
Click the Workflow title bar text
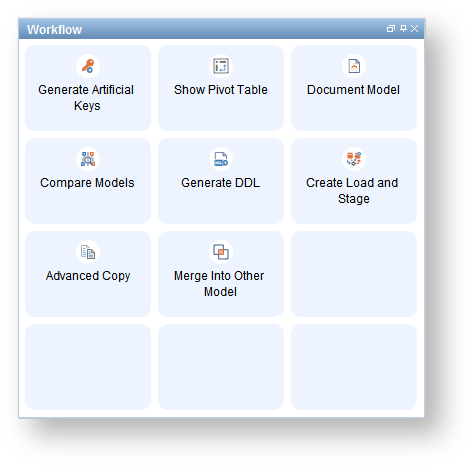54,30
